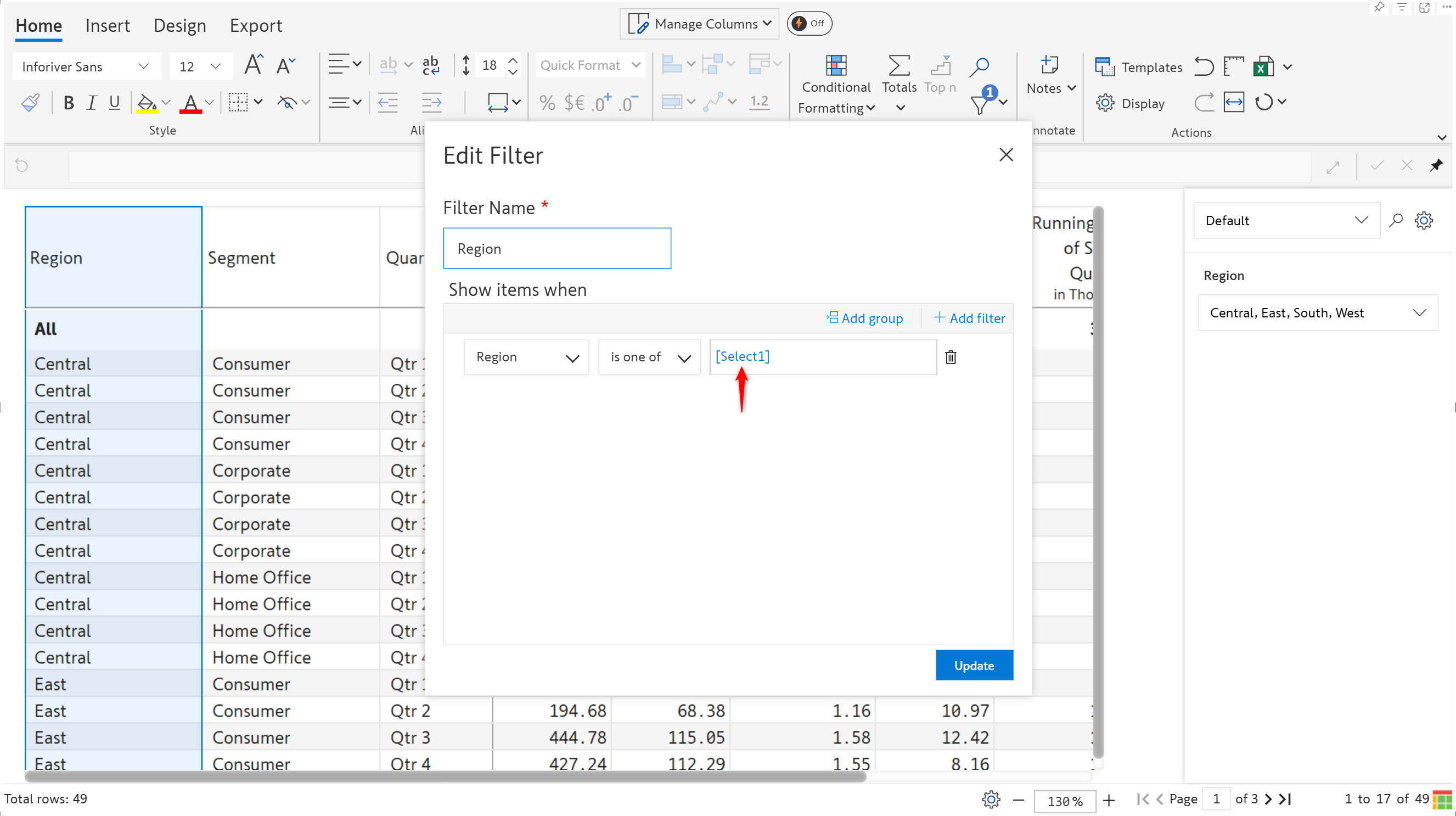Viewport: 1456px width, 816px height.
Task: Open filter panel settings gear
Action: click(x=1423, y=220)
